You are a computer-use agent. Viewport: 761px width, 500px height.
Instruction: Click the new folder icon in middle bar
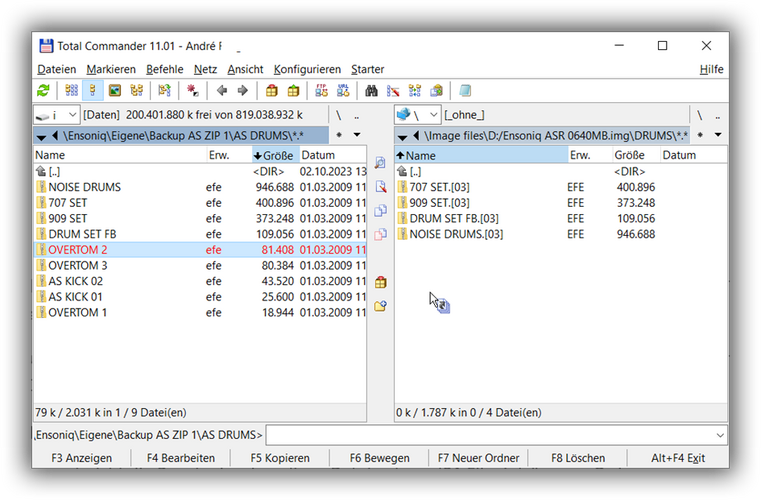click(380, 306)
